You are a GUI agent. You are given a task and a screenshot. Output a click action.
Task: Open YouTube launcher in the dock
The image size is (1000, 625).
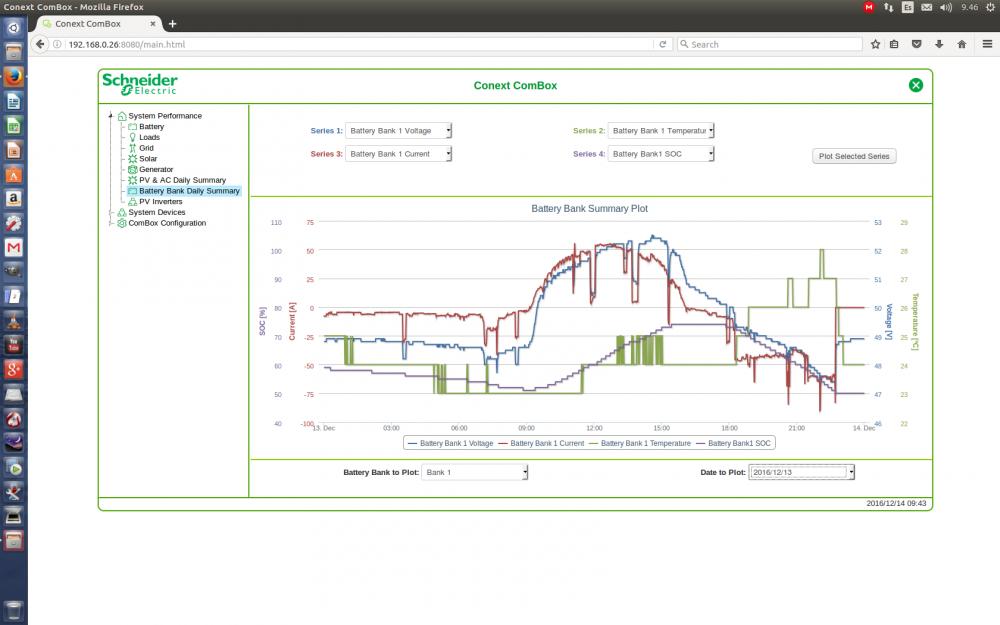13,345
